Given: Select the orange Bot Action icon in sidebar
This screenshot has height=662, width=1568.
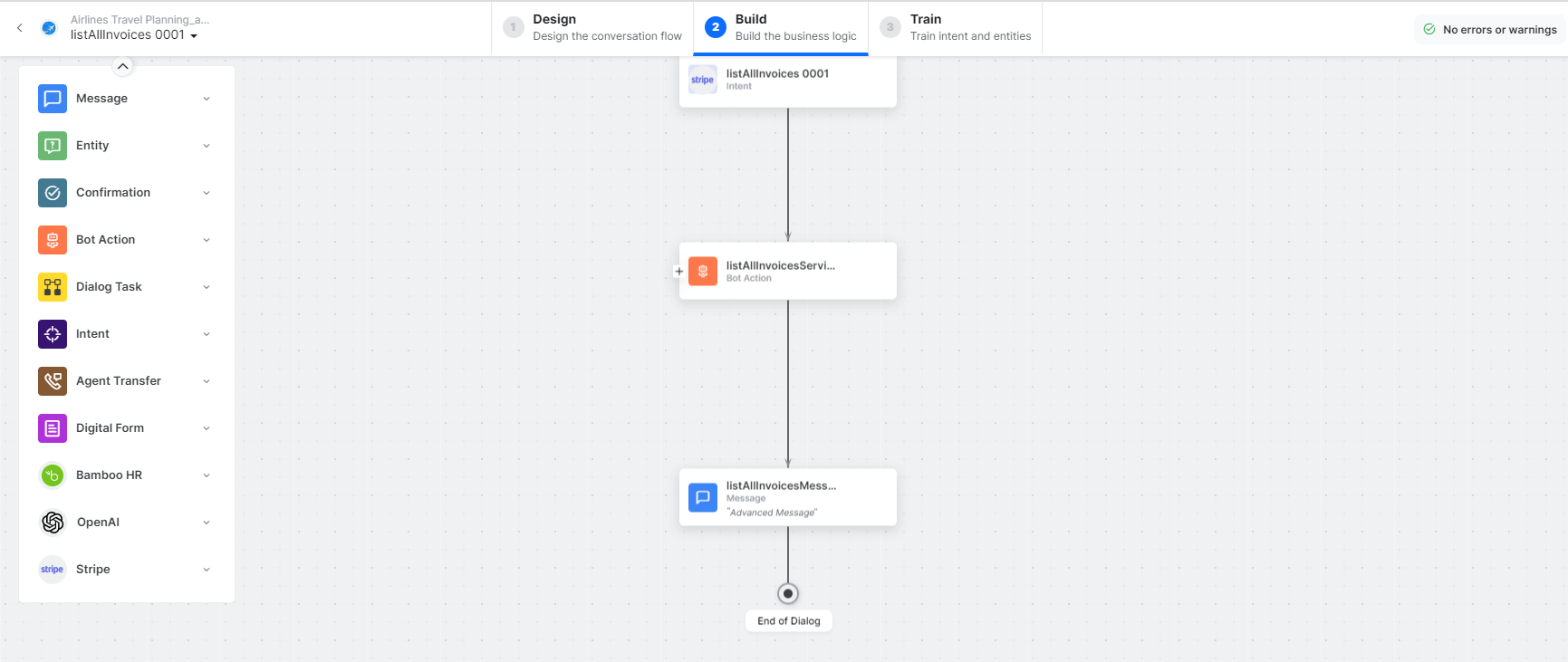Looking at the screenshot, I should coord(53,240).
